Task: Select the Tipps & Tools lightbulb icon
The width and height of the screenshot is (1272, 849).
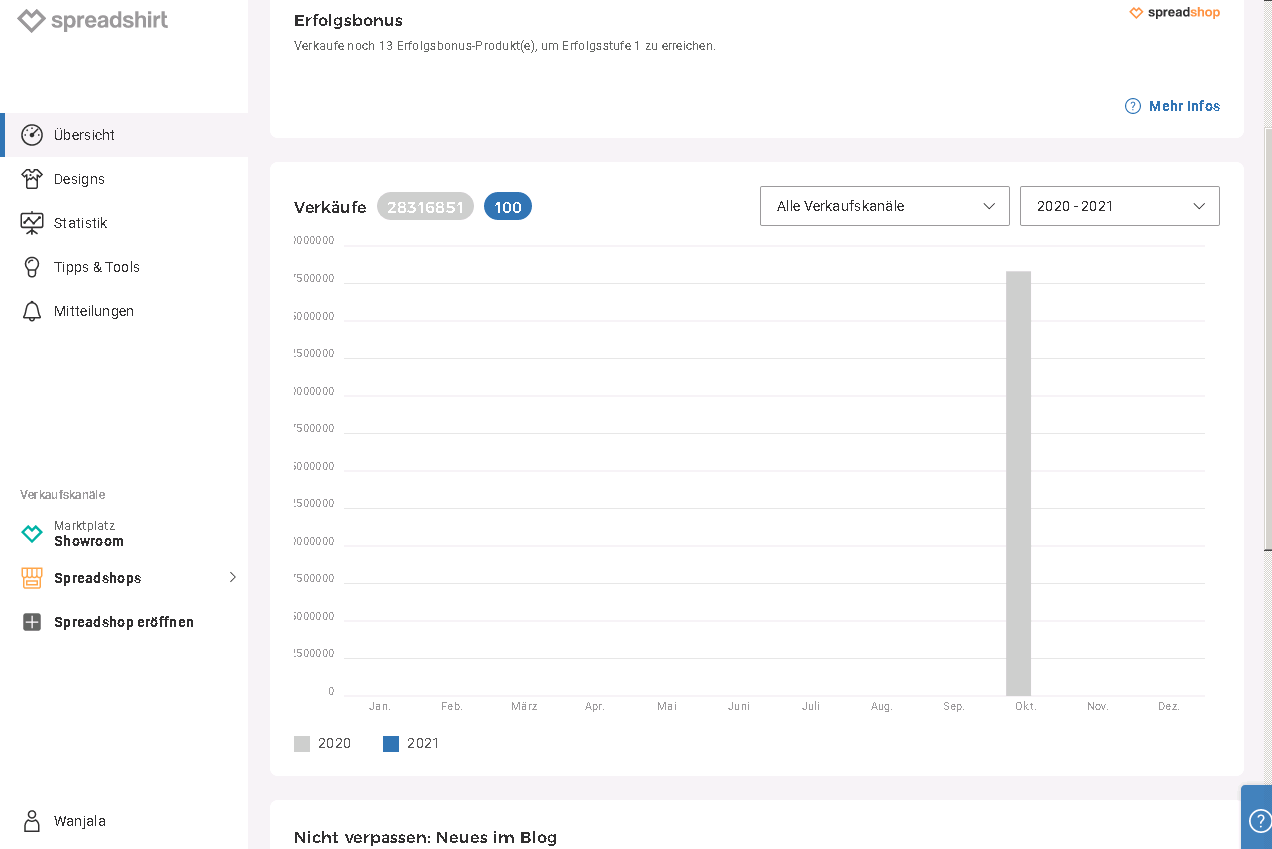Action: pyautogui.click(x=32, y=267)
